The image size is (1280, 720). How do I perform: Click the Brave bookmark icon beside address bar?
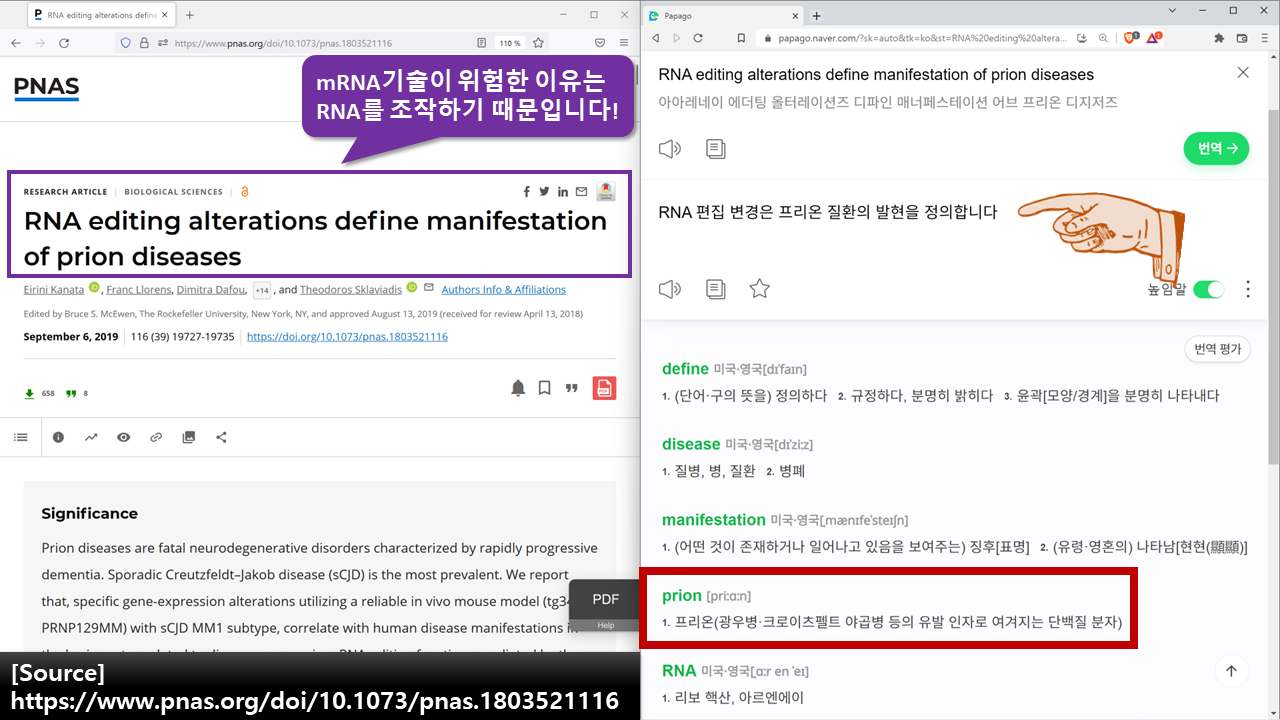(x=741, y=38)
